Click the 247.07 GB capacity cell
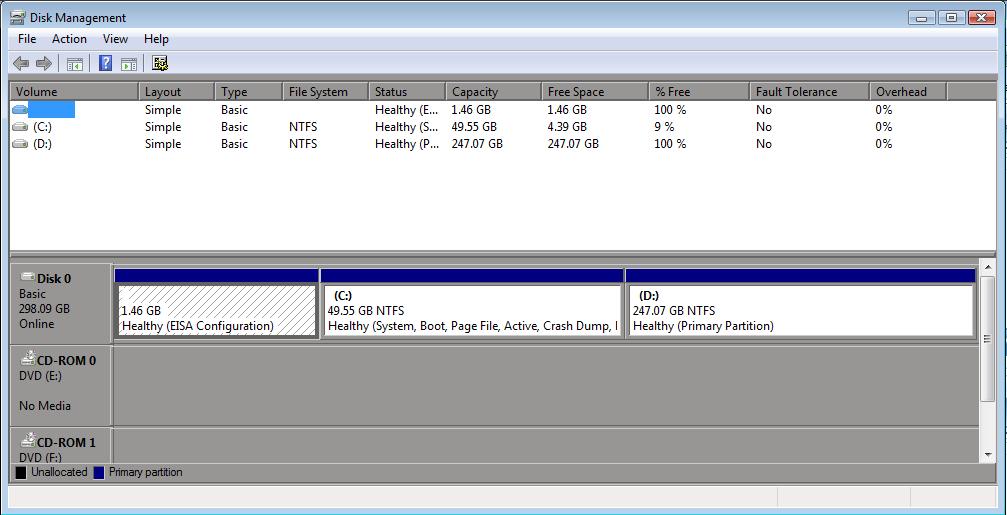 tap(477, 144)
